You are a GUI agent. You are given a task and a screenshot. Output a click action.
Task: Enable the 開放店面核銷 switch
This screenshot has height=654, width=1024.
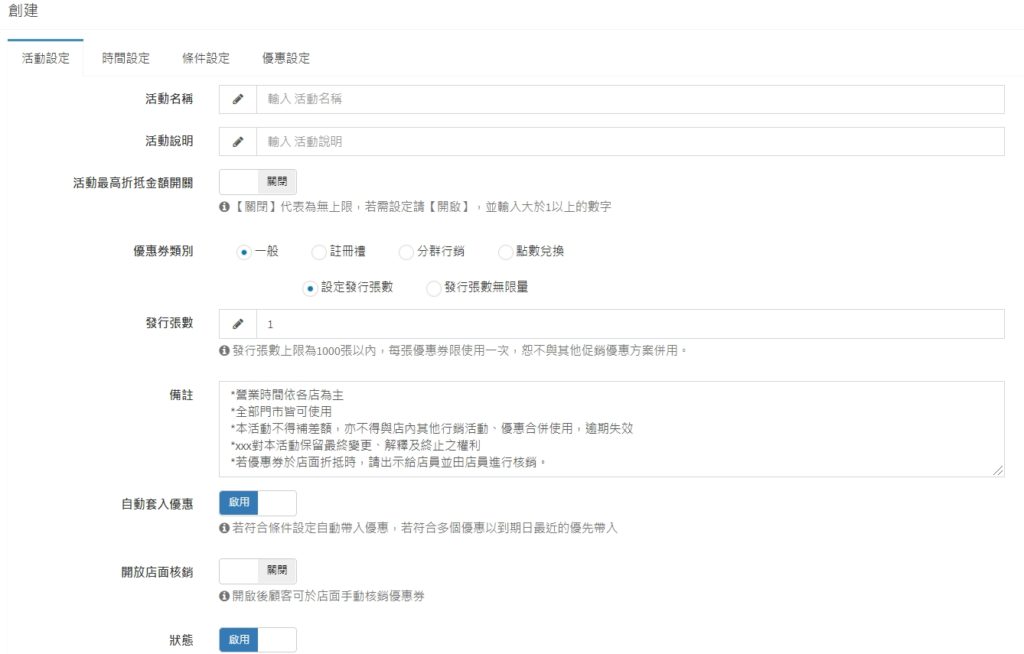(257, 571)
